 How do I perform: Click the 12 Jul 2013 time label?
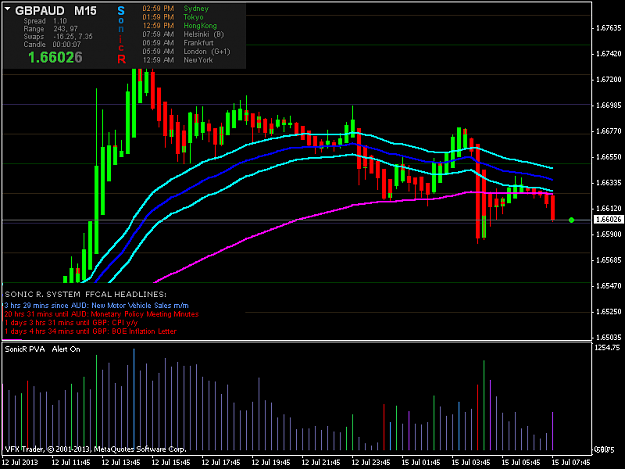[x=20, y=463]
